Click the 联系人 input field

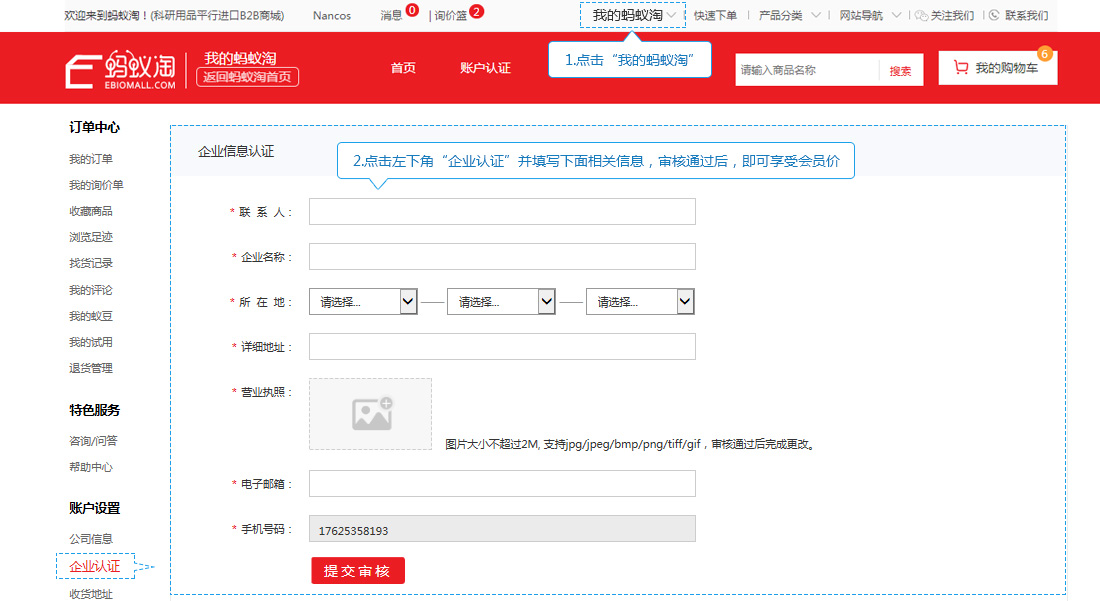(502, 212)
